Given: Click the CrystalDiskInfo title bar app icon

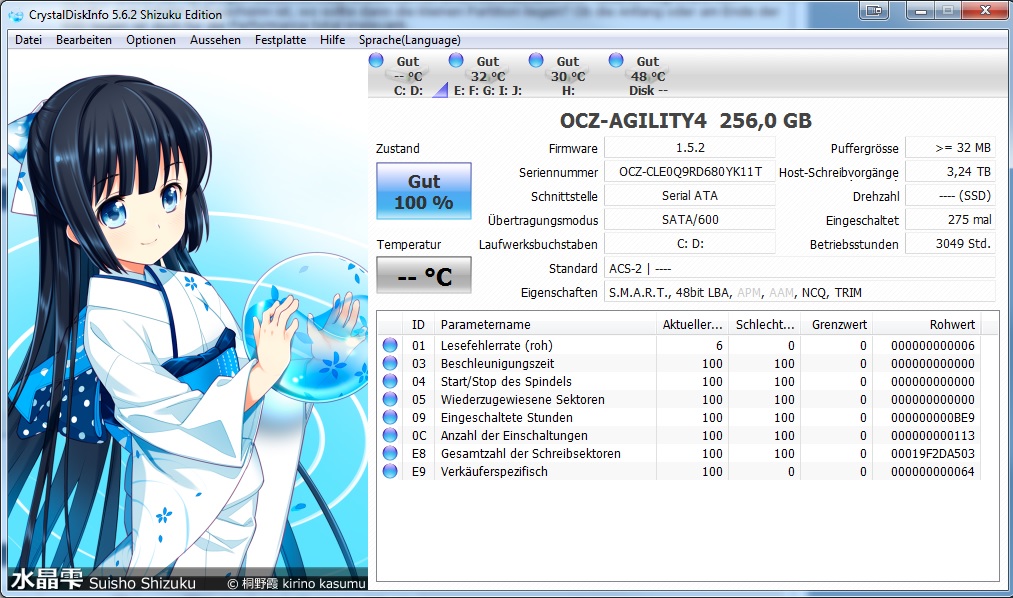Looking at the screenshot, I should pyautogui.click(x=17, y=14).
